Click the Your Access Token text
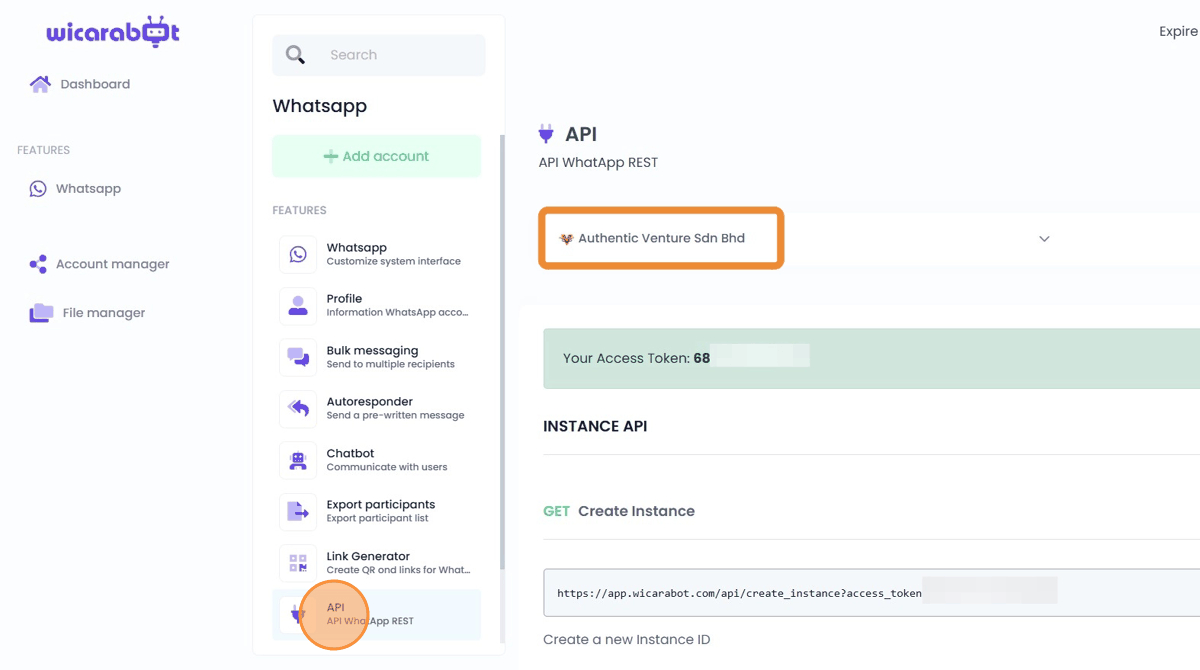 click(x=636, y=358)
